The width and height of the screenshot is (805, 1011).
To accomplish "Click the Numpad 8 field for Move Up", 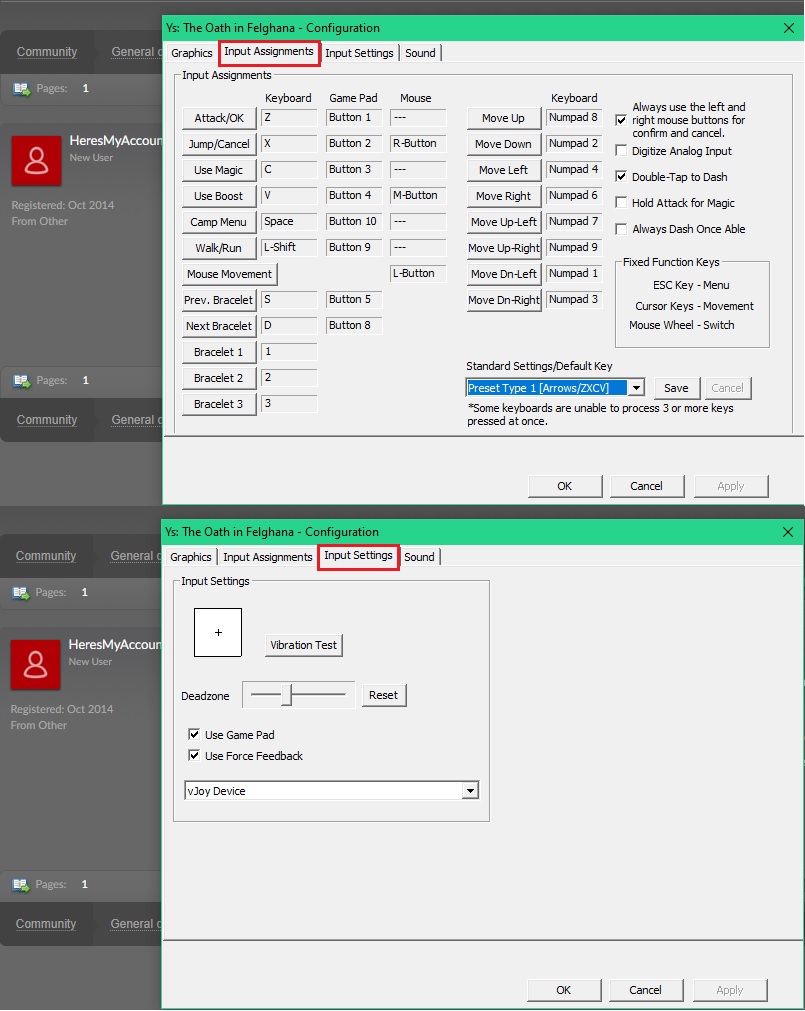I will [574, 118].
